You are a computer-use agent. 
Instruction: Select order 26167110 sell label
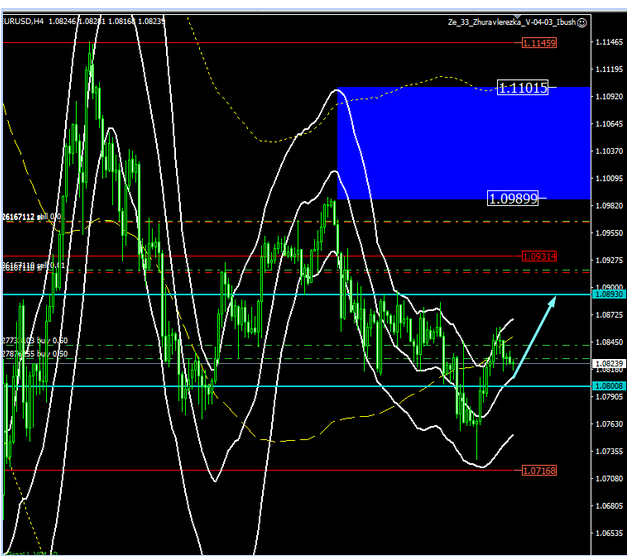pyautogui.click(x=32, y=266)
